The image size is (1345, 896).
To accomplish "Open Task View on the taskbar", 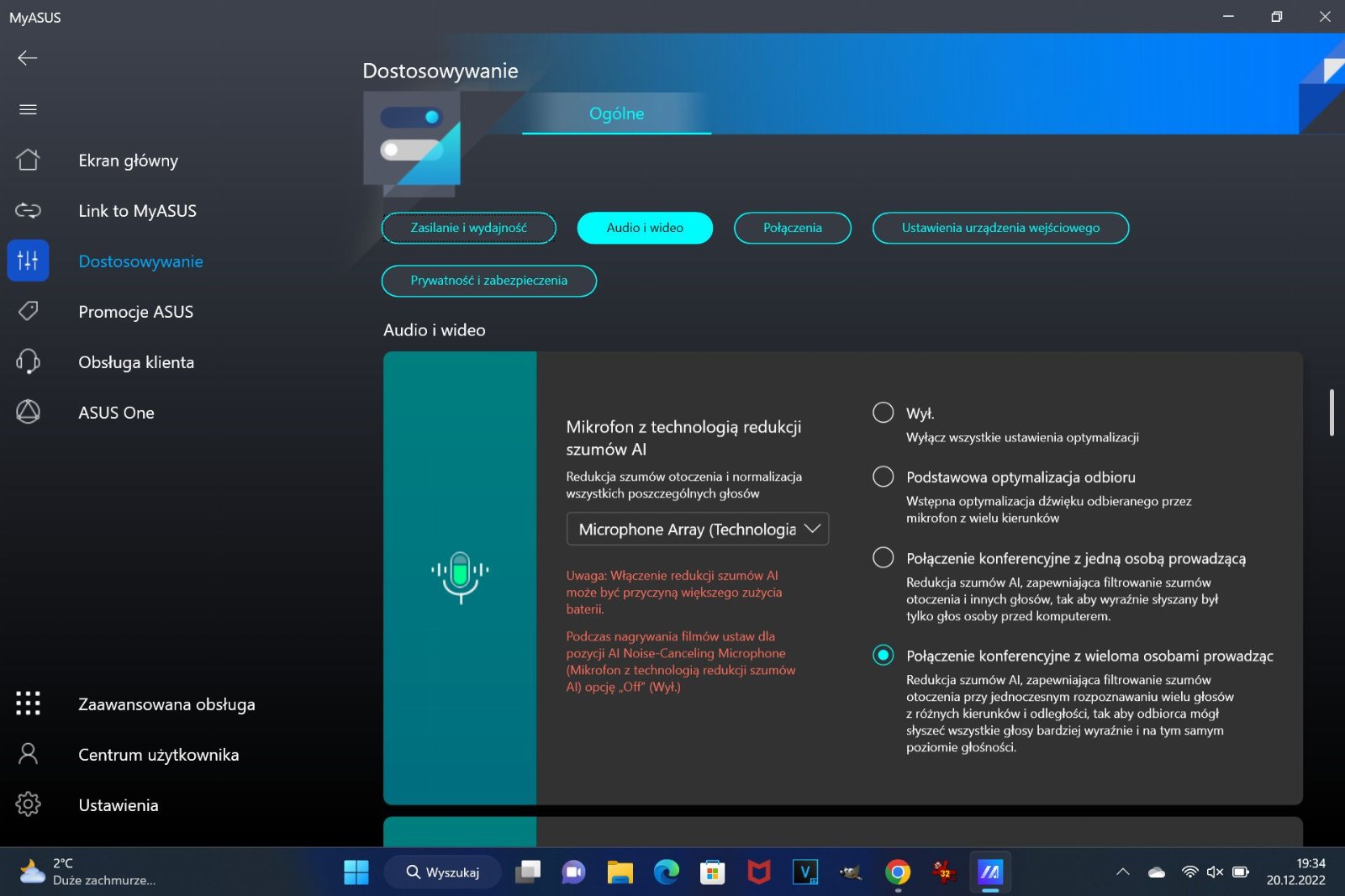I will point(528,872).
